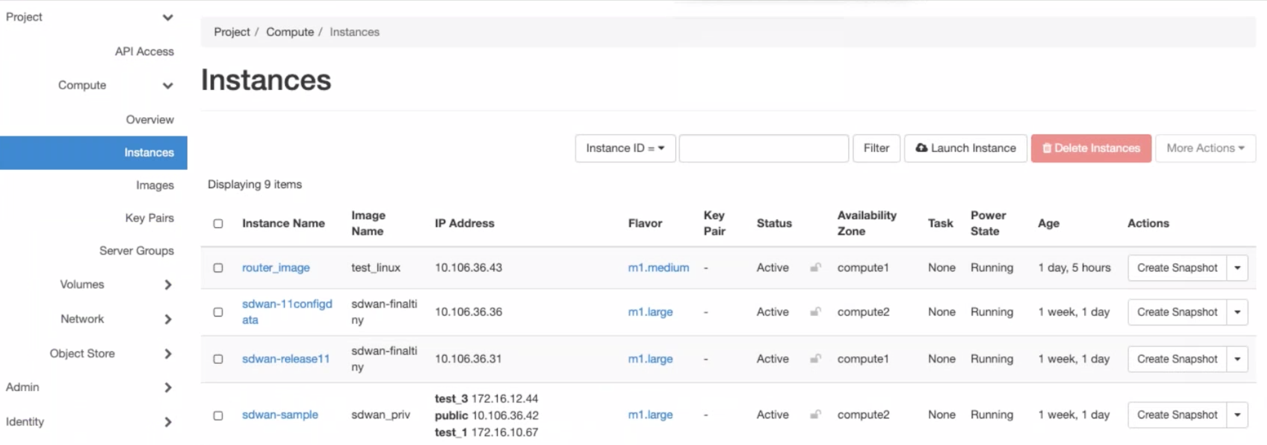Open Key Pairs in sidebar
Viewport: 1267px width, 445px height.
(x=150, y=218)
